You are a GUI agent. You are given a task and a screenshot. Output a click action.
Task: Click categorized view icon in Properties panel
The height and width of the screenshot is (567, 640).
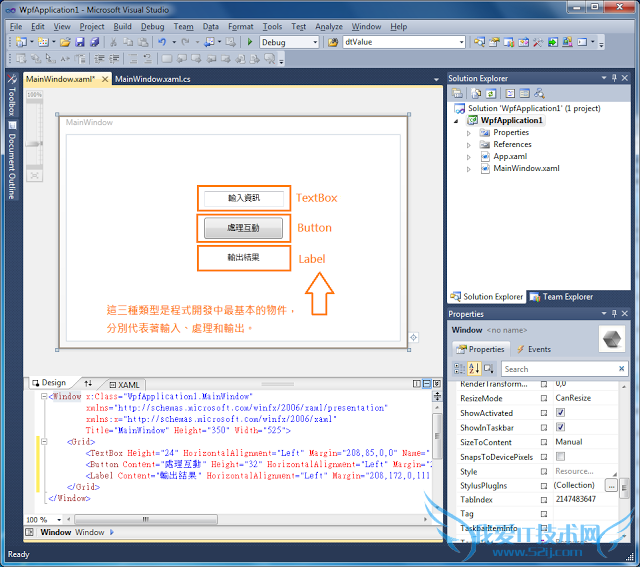(x=460, y=369)
